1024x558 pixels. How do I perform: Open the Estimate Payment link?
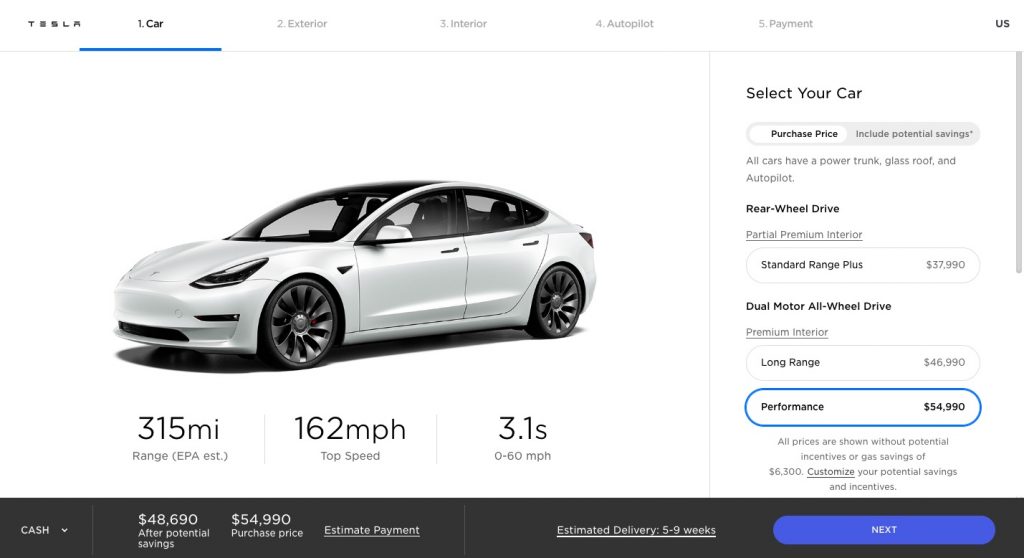point(372,531)
